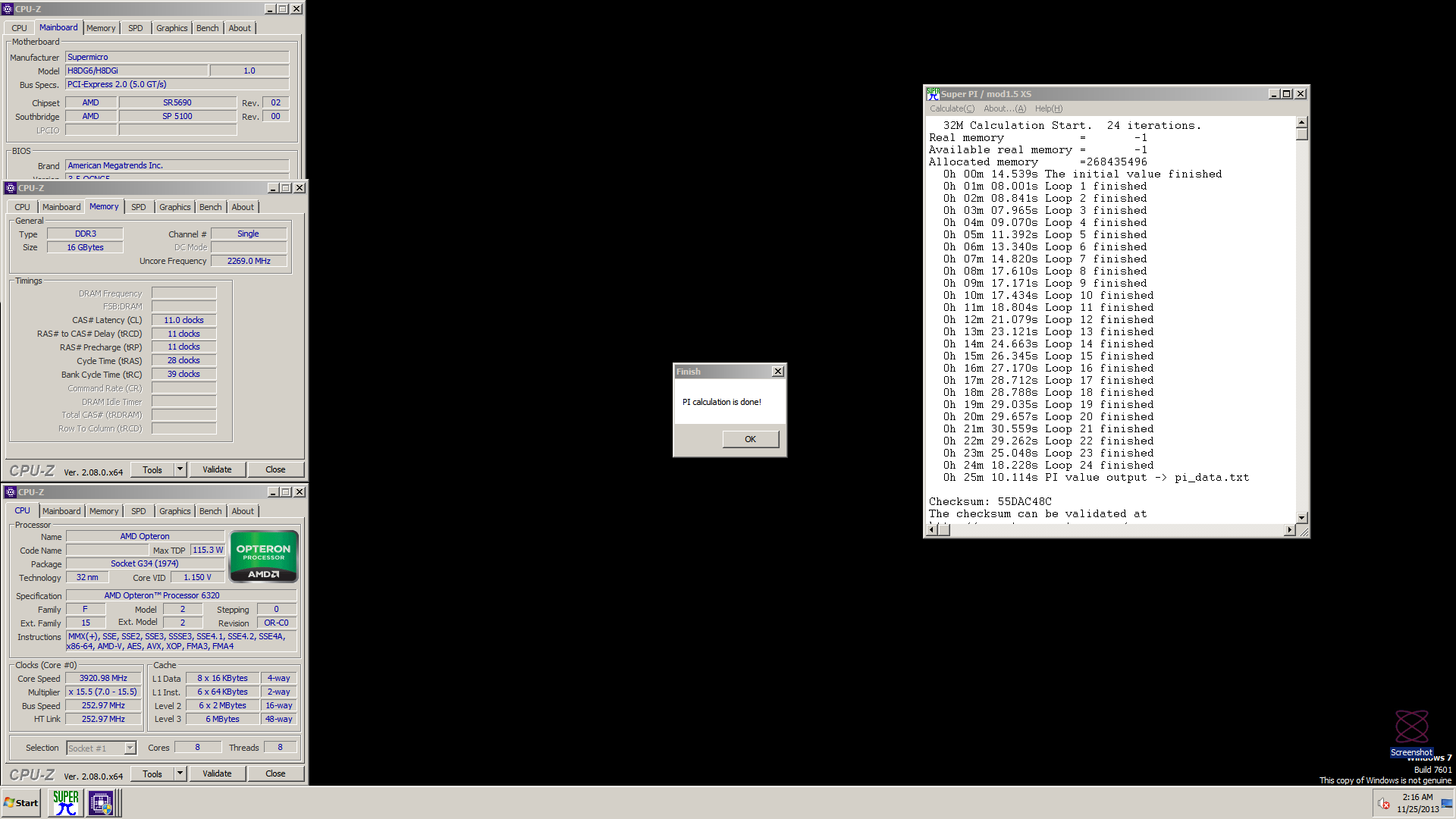Open the Screenshot desktop shortcut
The width and height of the screenshot is (1456, 819).
pyautogui.click(x=1411, y=733)
